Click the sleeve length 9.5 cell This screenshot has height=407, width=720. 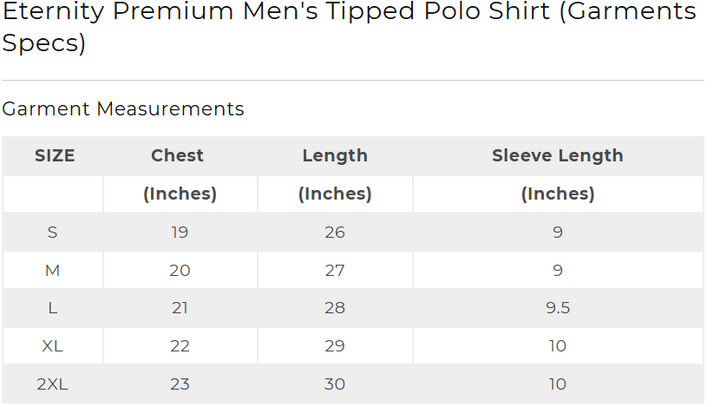tap(558, 308)
